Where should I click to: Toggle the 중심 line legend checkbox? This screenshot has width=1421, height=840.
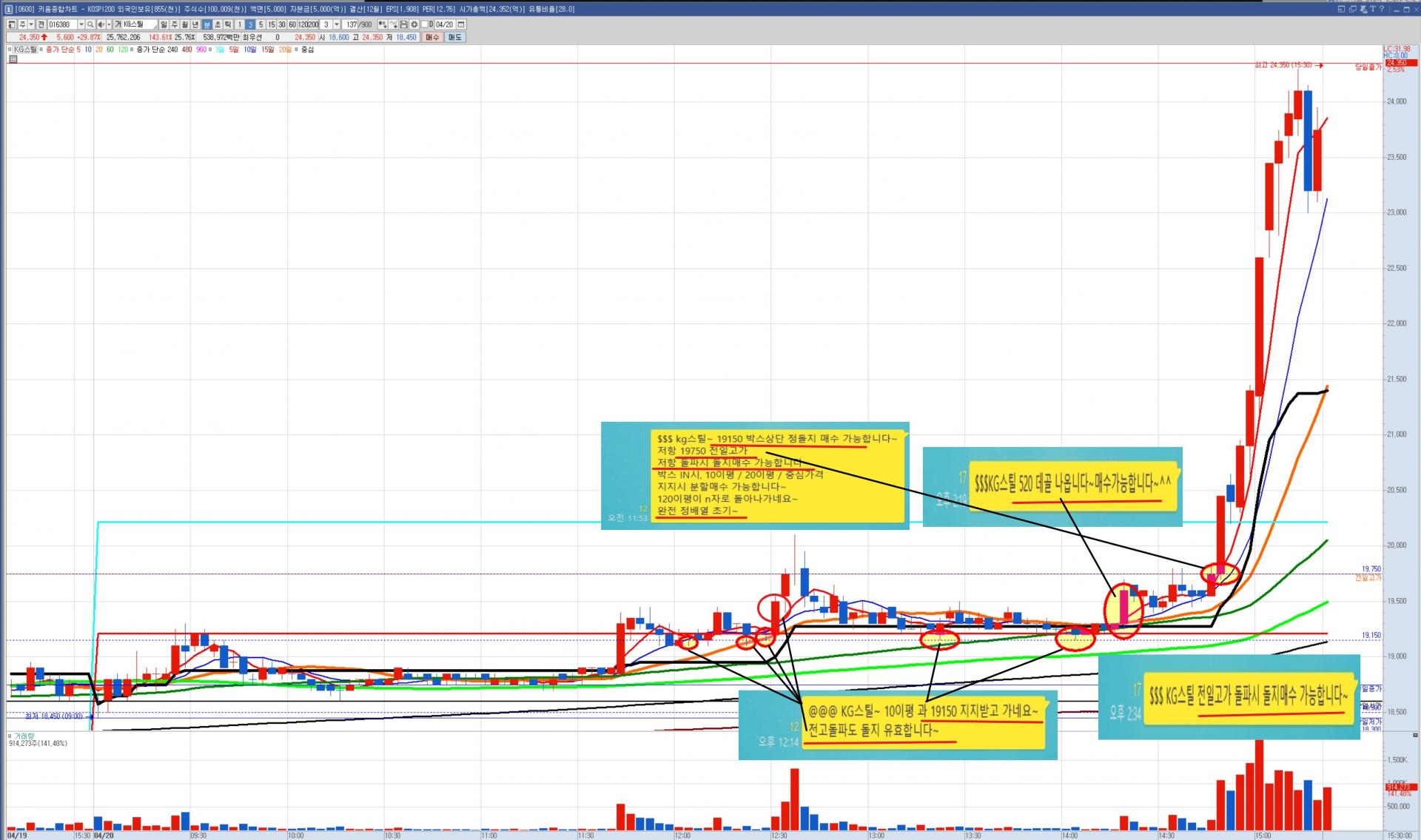[296, 50]
